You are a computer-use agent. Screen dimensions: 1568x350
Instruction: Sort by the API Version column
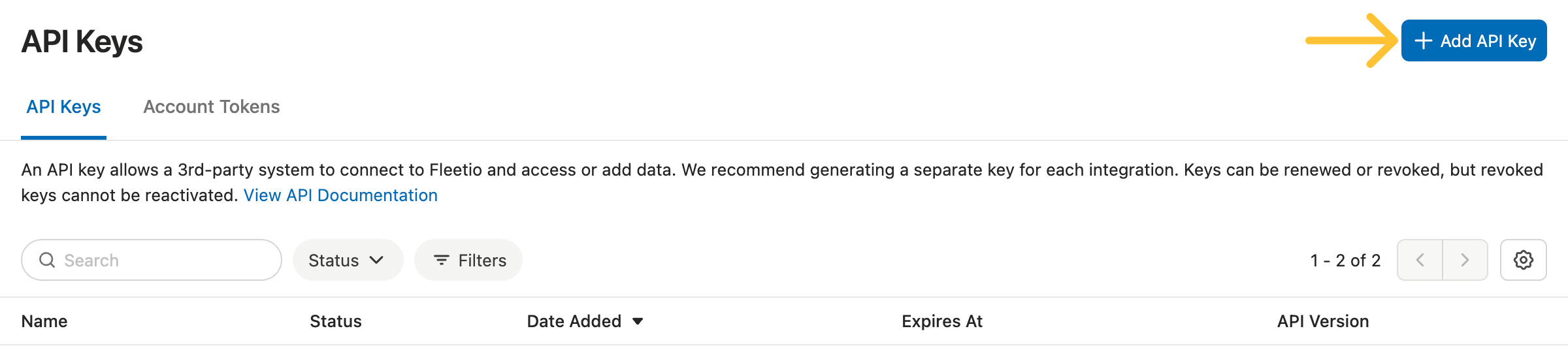point(1322,321)
